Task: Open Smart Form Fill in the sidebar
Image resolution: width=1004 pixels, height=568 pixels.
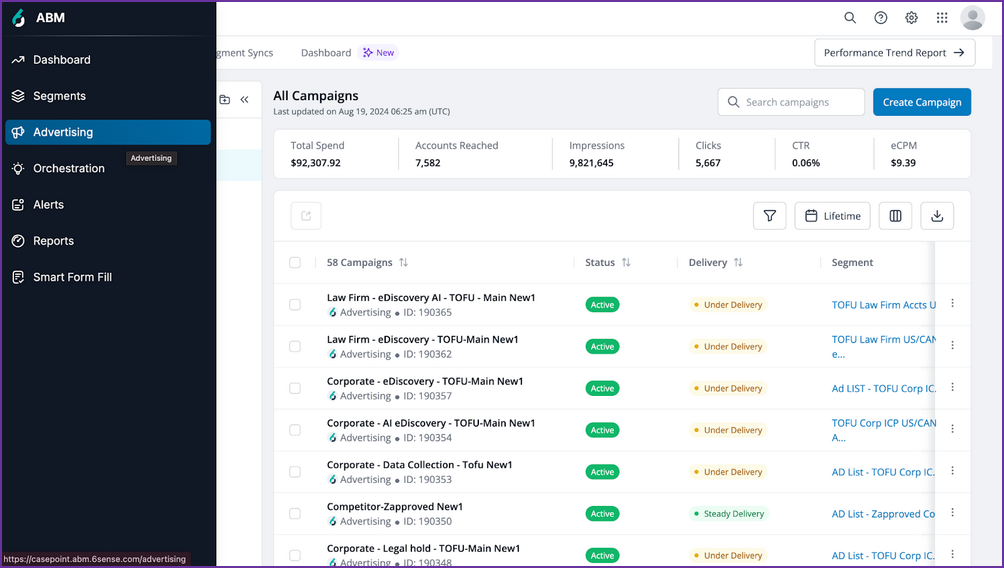Action: pyautogui.click(x=108, y=277)
